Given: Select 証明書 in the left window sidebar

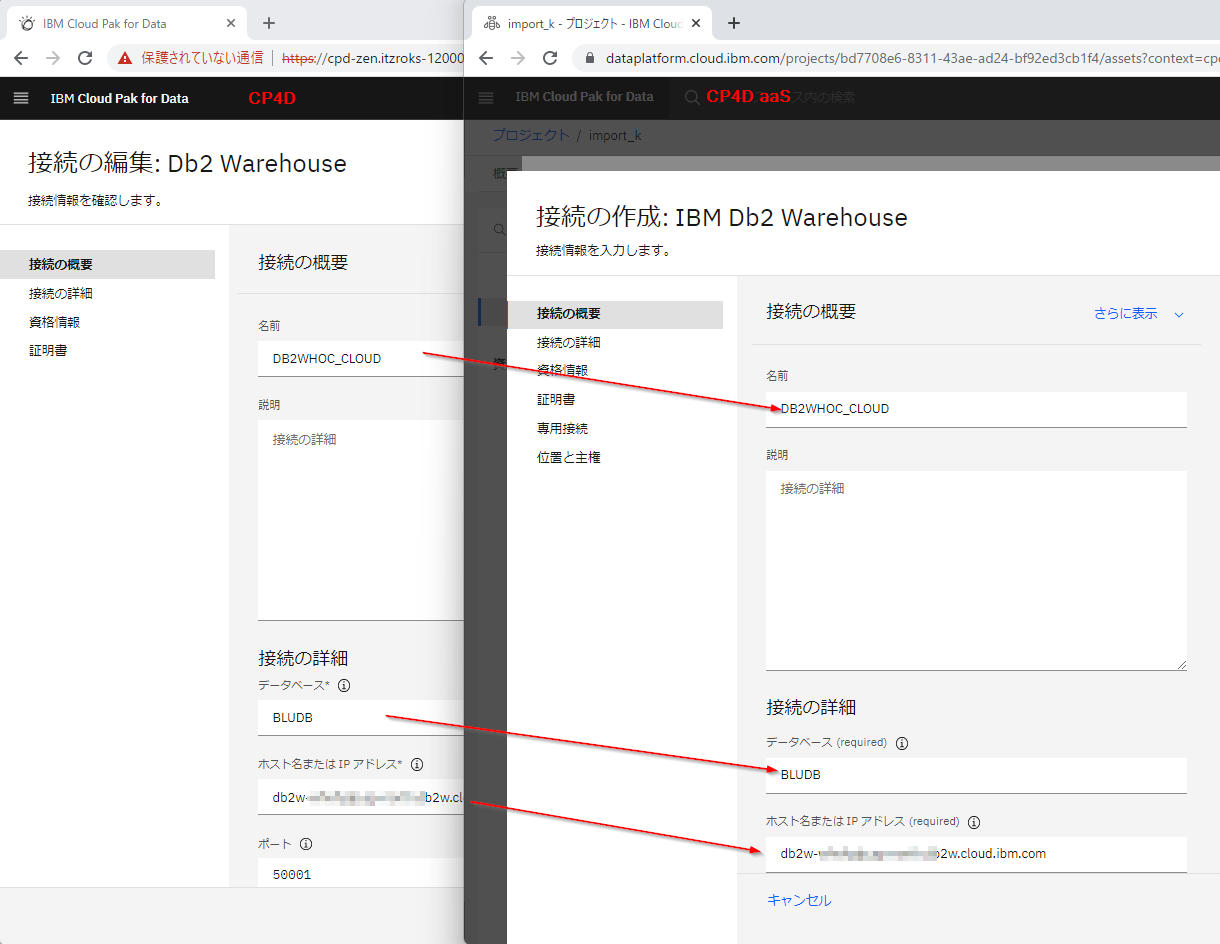Looking at the screenshot, I should 48,351.
